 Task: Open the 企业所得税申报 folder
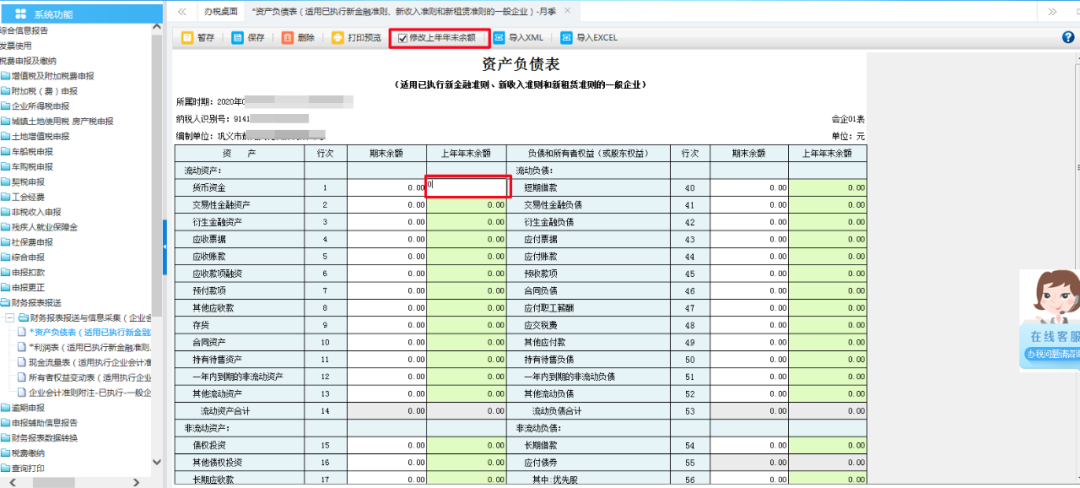pos(35,106)
